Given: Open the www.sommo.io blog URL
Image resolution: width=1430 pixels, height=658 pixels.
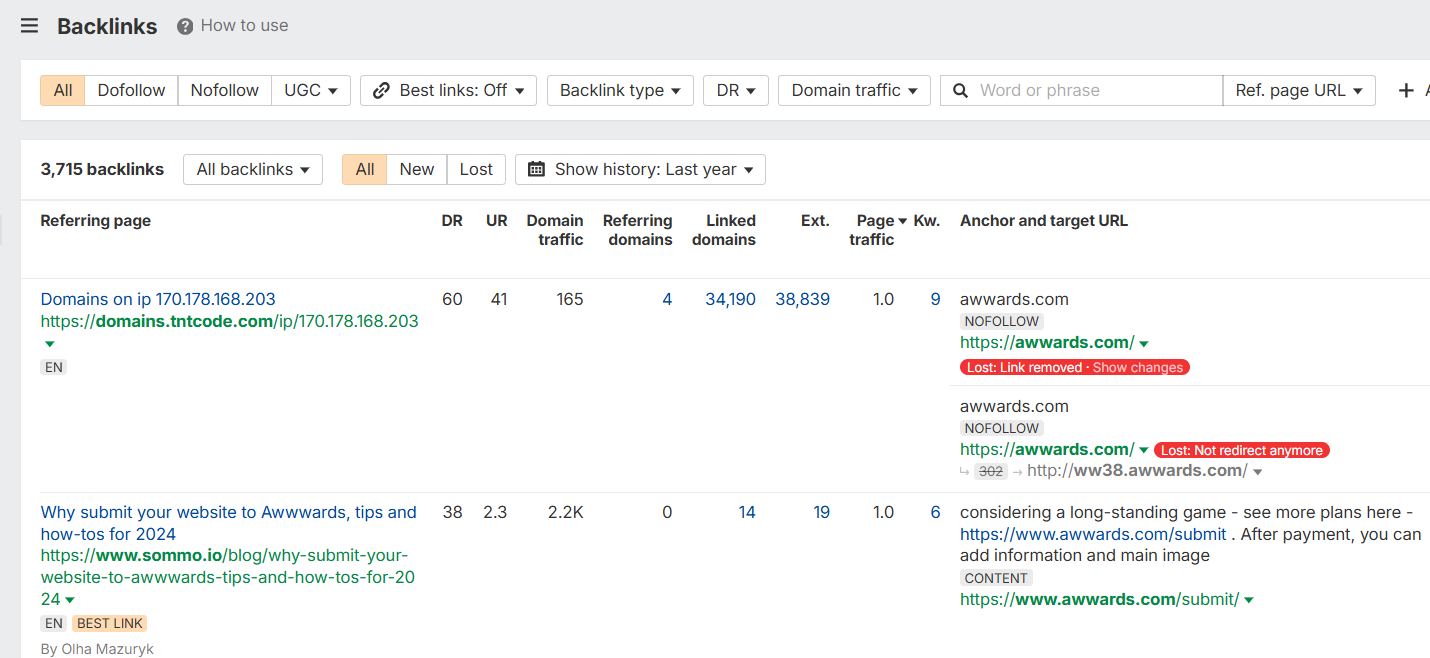Looking at the screenshot, I should (227, 577).
